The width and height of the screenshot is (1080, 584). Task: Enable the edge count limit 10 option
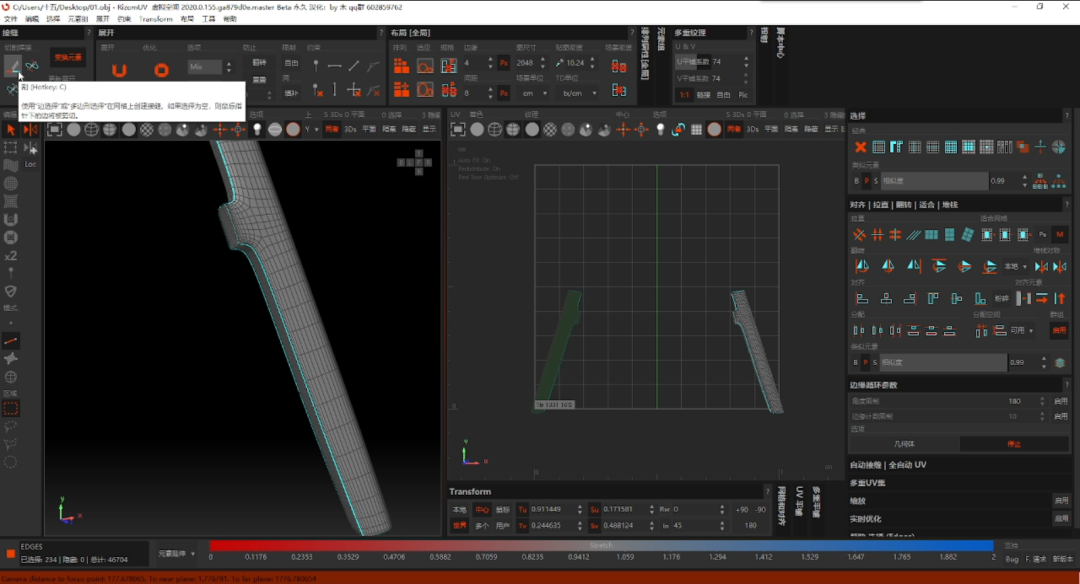click(x=1061, y=416)
